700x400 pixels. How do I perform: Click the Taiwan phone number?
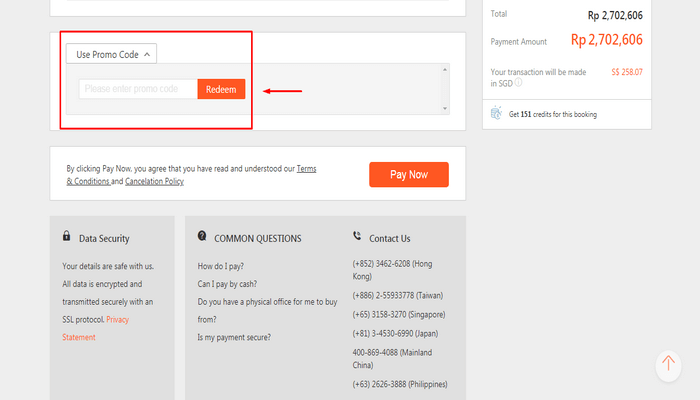click(x=398, y=296)
